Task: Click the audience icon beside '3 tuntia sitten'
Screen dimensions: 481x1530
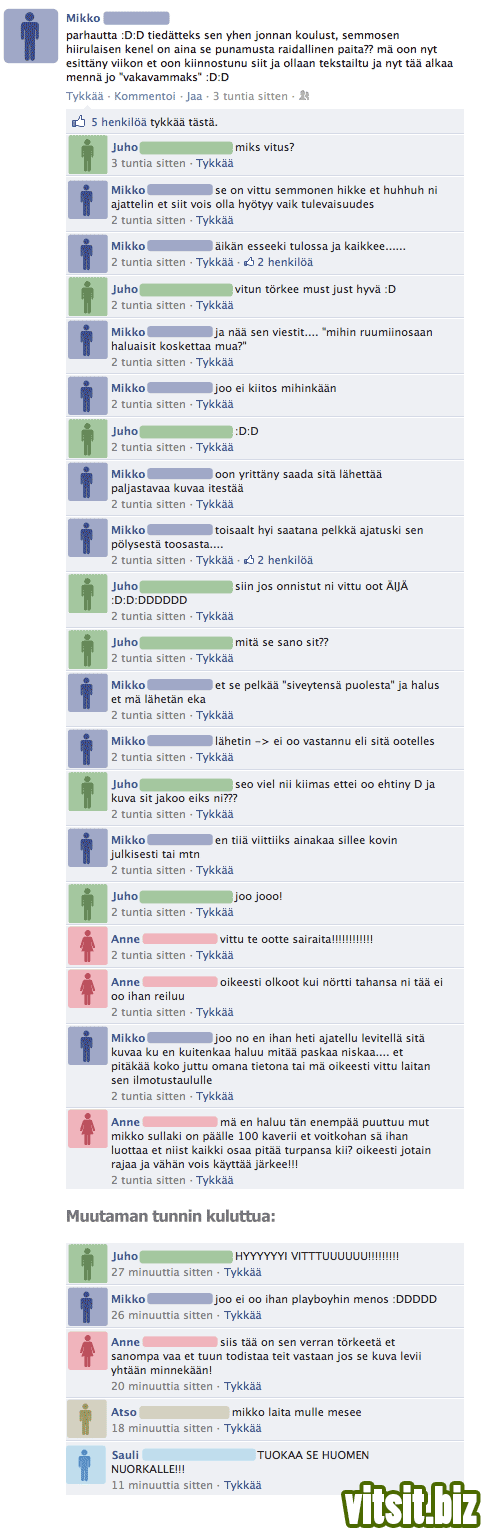Action: (304, 96)
